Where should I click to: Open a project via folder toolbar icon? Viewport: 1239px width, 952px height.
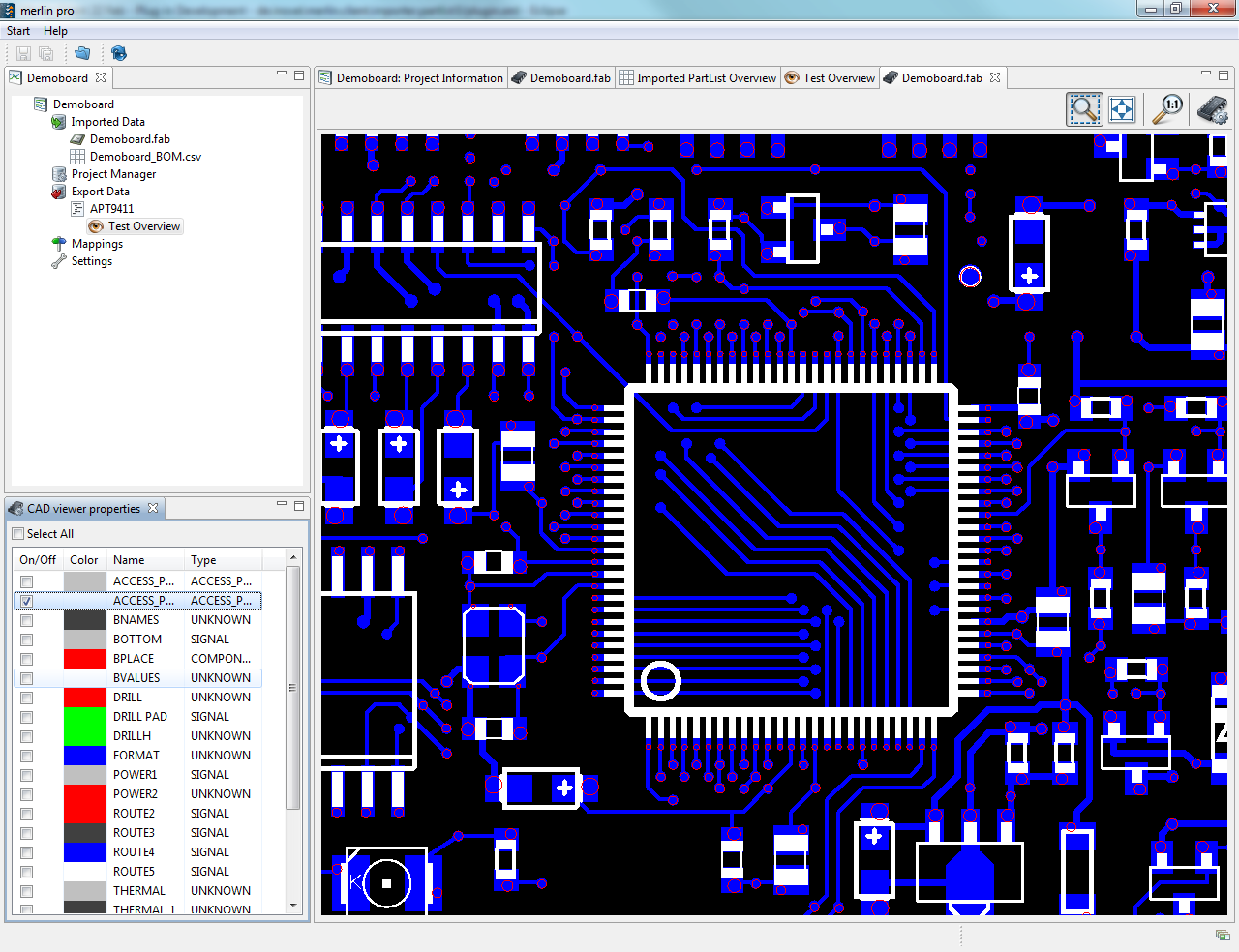tap(82, 53)
